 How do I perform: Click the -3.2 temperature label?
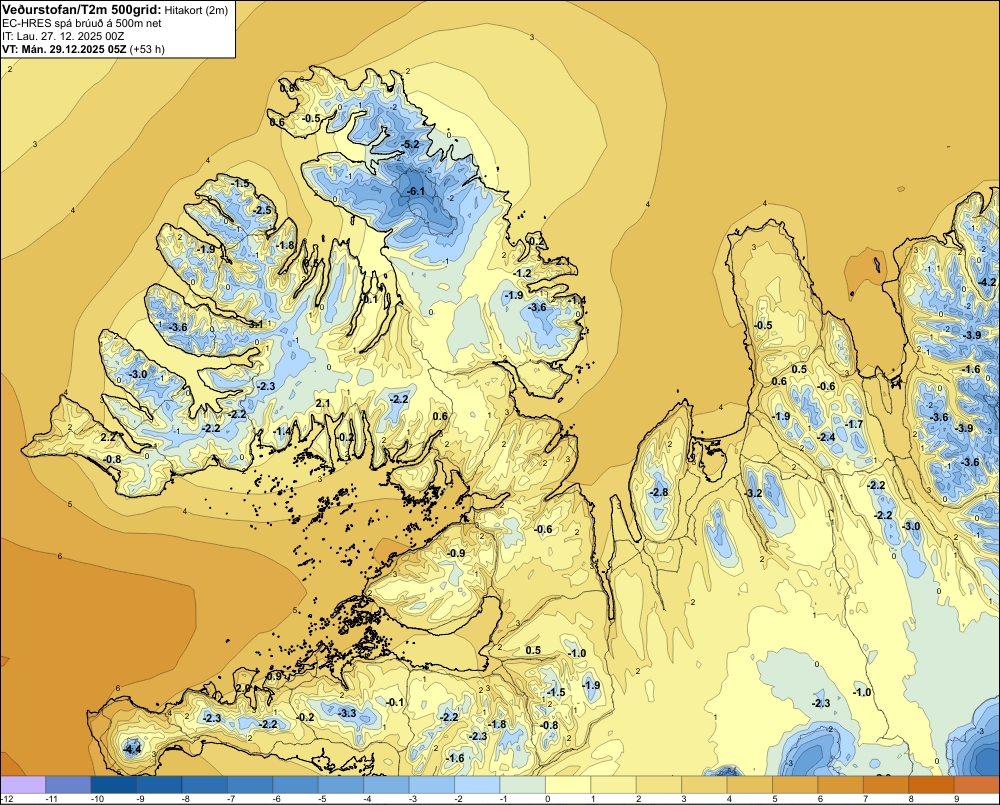click(753, 493)
